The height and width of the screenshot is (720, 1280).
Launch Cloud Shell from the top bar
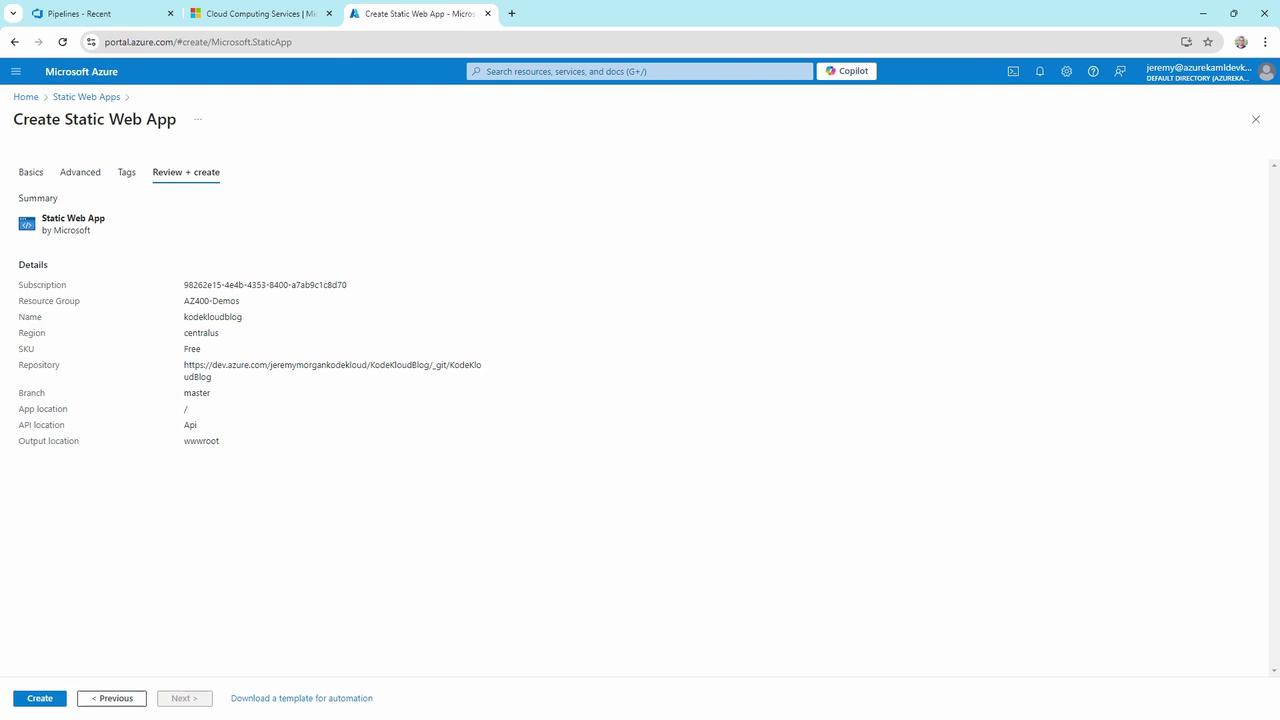coord(1013,71)
